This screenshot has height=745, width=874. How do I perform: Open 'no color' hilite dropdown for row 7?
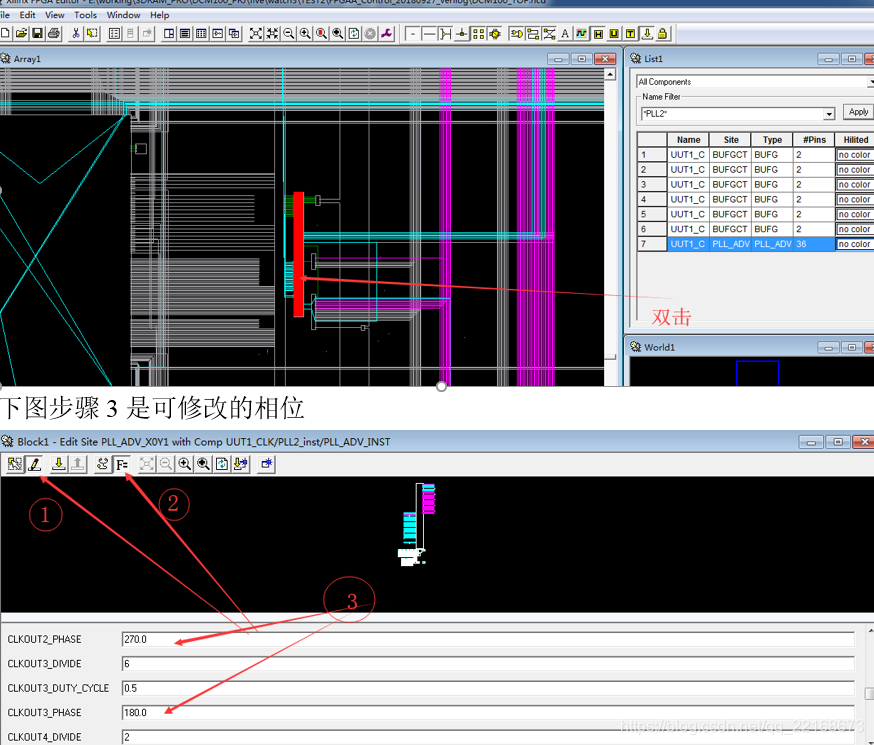pos(855,244)
